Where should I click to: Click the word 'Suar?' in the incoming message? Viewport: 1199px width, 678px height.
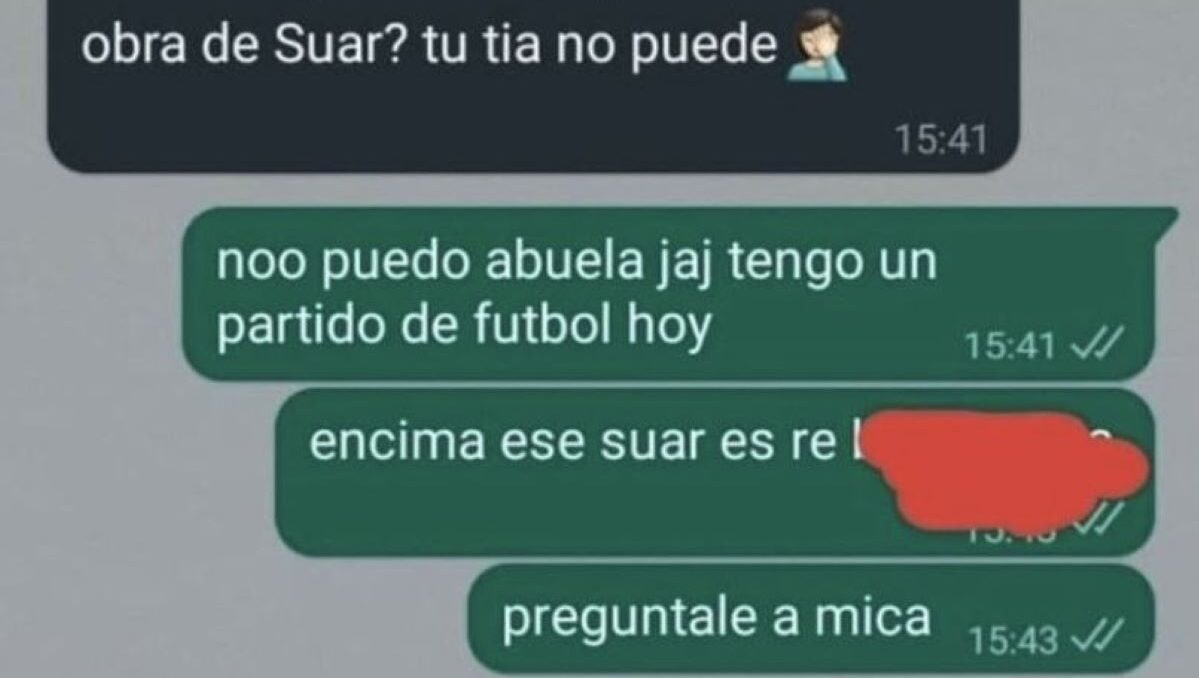[x=340, y=44]
